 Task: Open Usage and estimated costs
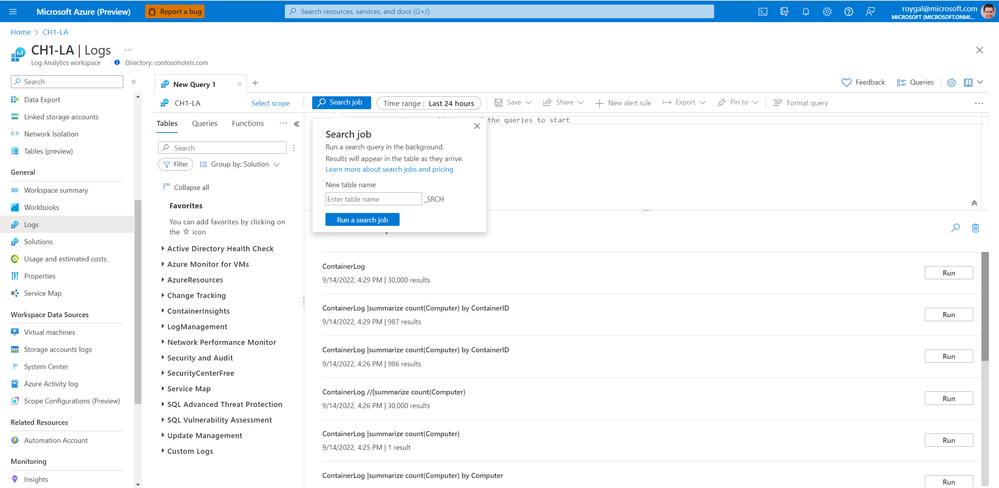click(x=67, y=259)
